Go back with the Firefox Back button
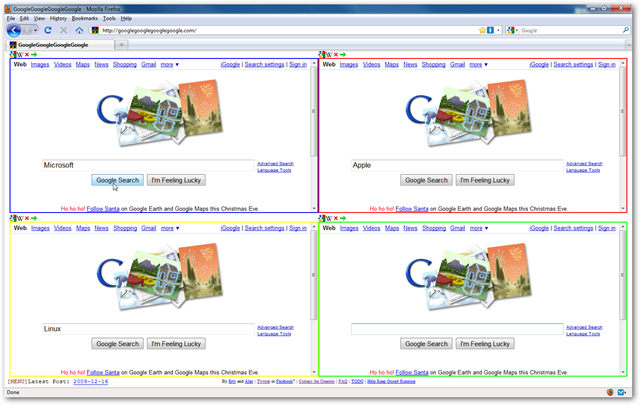The image size is (640, 405). click(x=14, y=30)
